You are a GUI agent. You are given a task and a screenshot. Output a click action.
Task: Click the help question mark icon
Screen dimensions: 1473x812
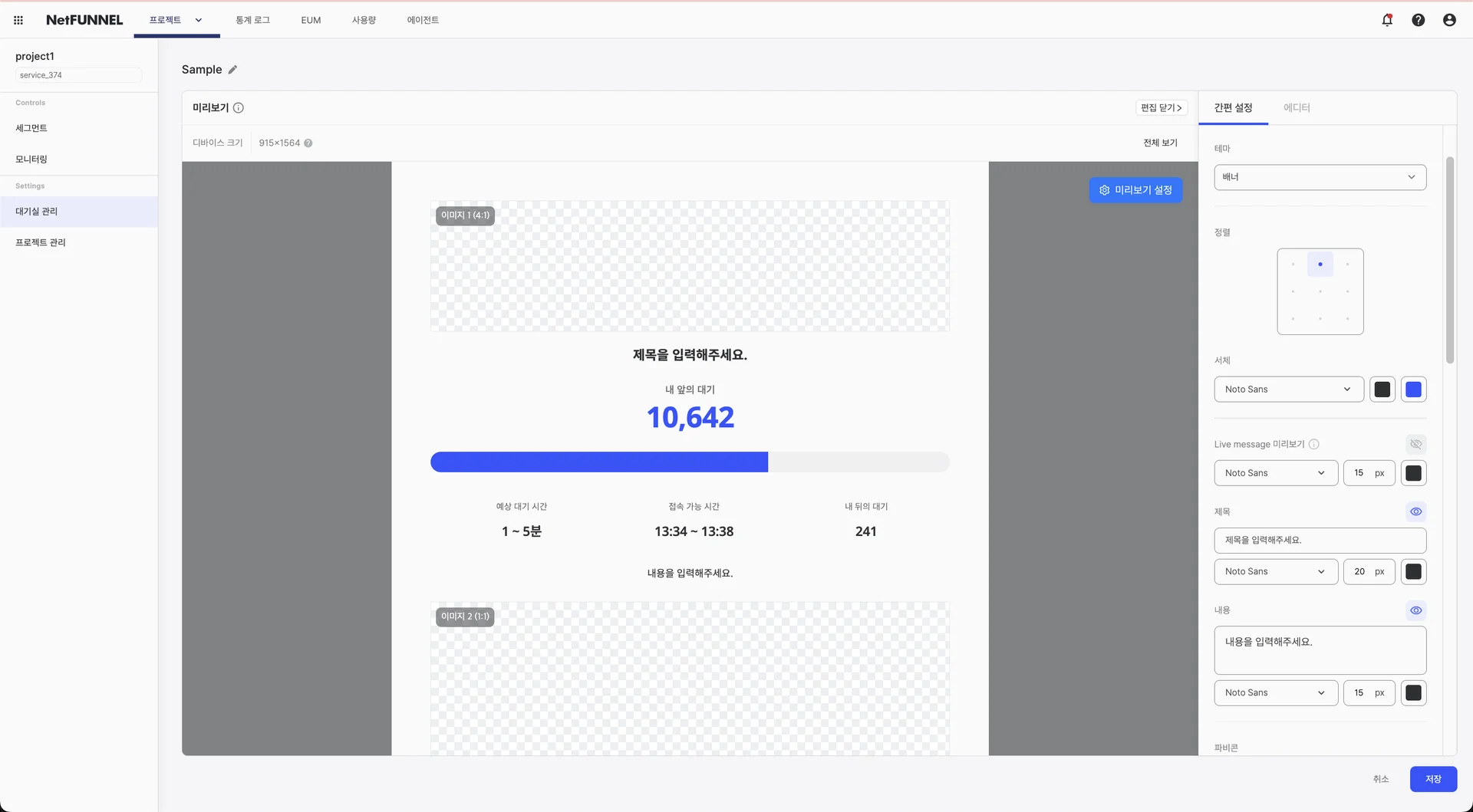tap(1418, 20)
